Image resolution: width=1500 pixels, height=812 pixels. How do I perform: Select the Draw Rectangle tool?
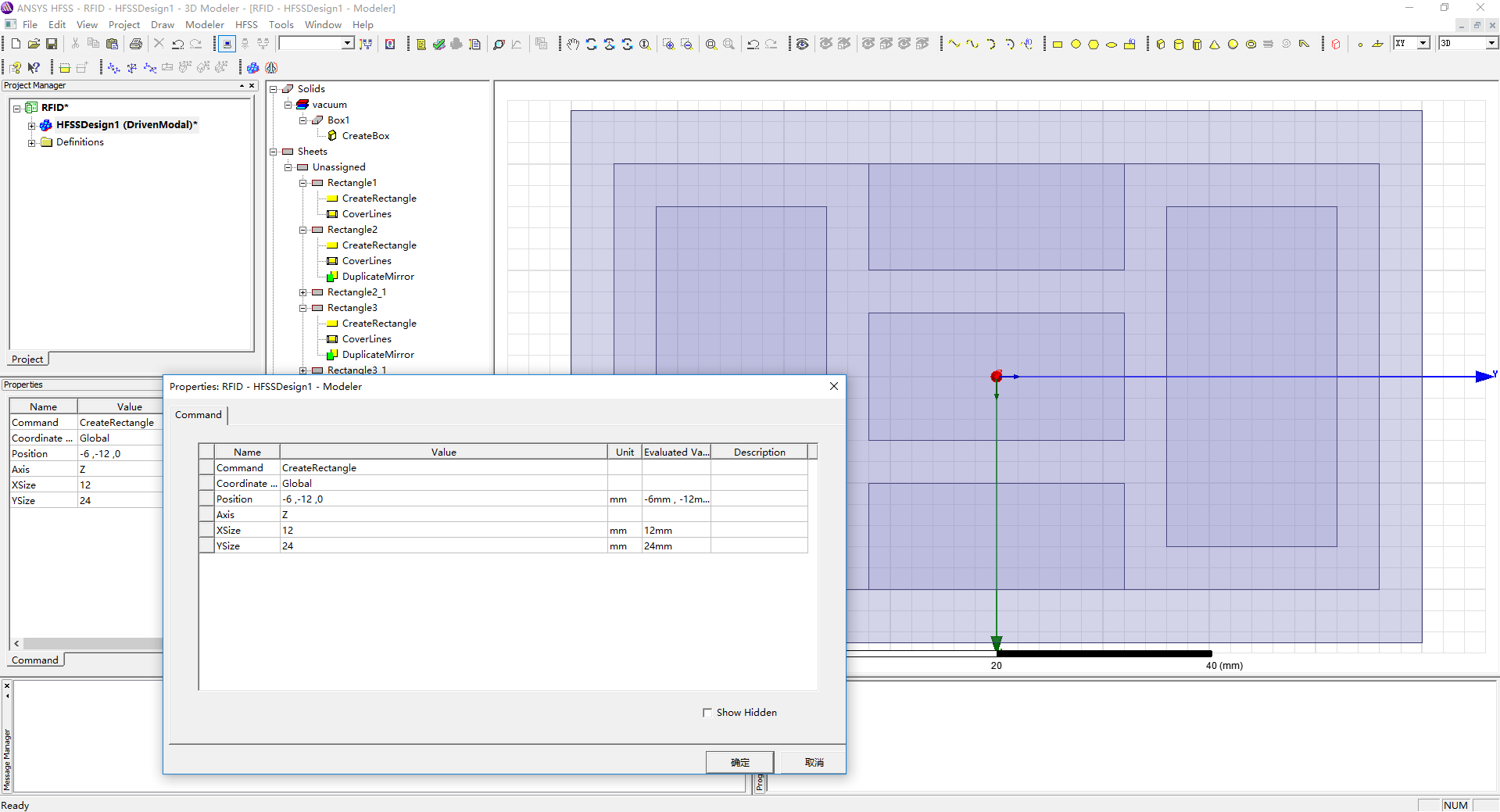pyautogui.click(x=1058, y=45)
